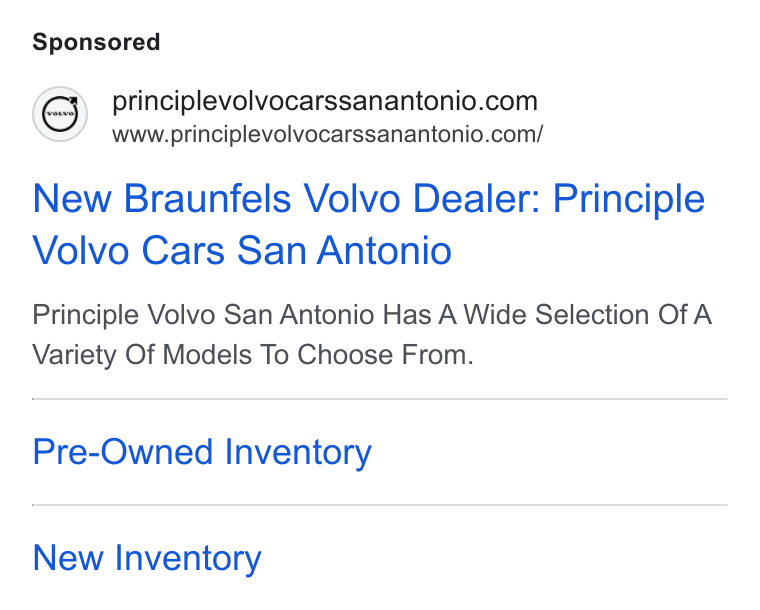Screen dimensions: 760x610
Task: Click the principlevolvocarssanantonio.com site name
Action: pos(325,101)
